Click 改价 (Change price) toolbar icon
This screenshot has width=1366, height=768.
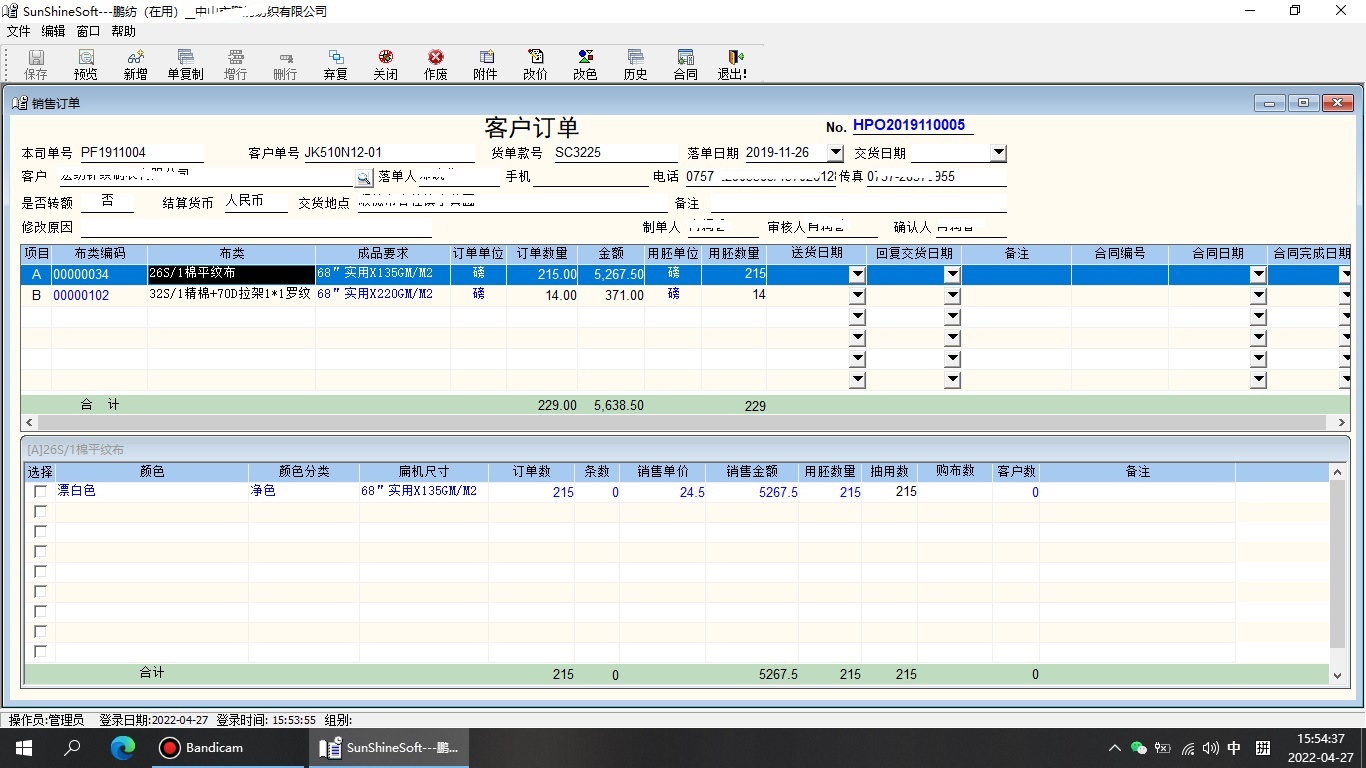(535, 65)
